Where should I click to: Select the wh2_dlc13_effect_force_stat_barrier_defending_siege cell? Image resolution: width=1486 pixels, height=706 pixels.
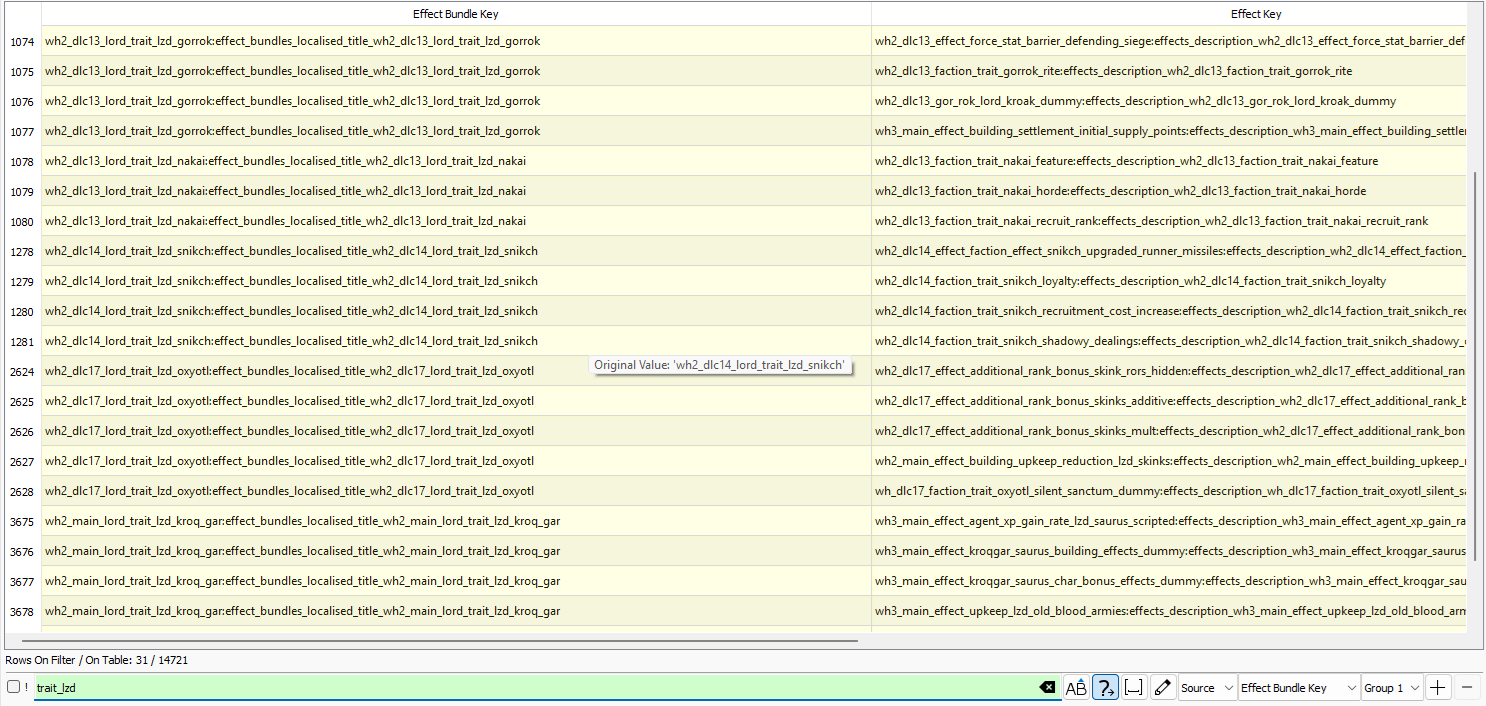pos(1168,41)
